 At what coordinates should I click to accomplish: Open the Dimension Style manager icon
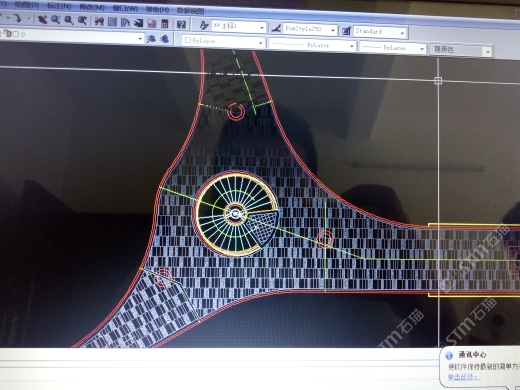(276, 29)
